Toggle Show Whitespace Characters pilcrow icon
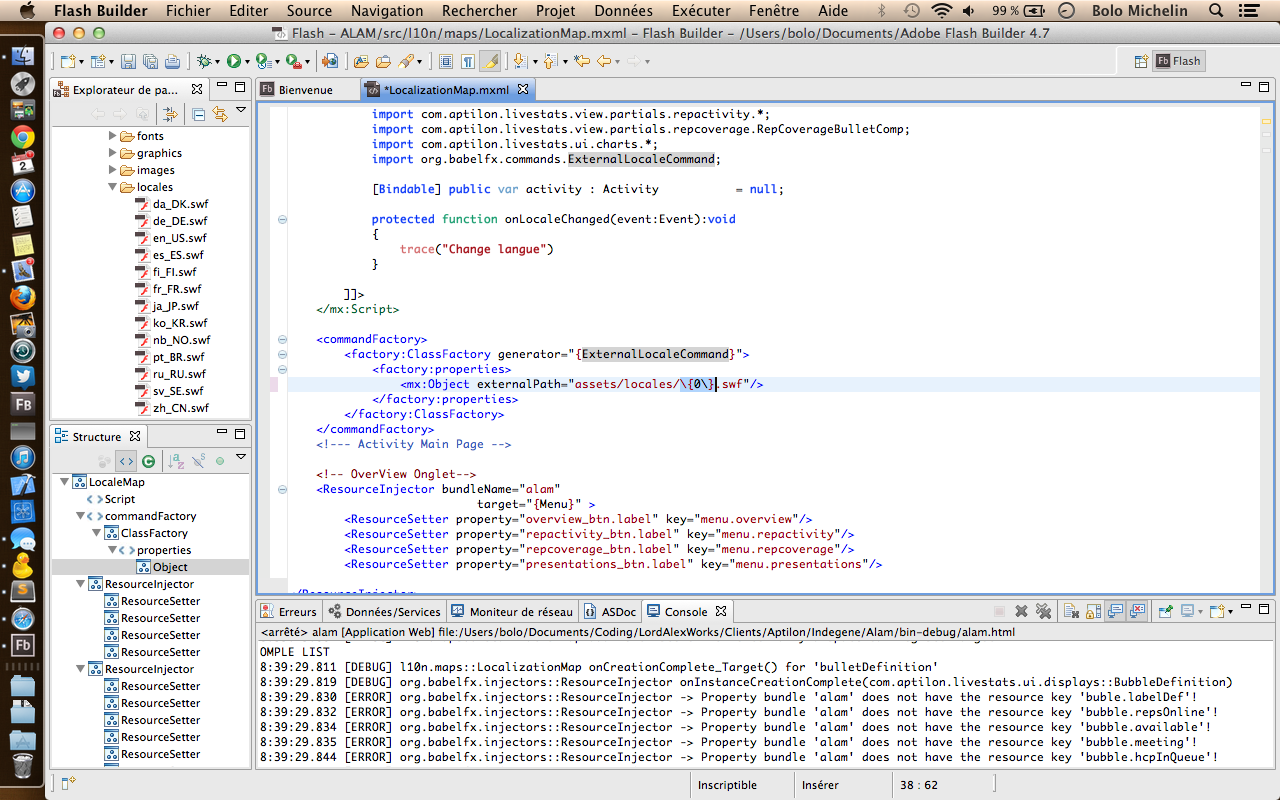Image resolution: width=1280 pixels, height=800 pixels. 468,61
